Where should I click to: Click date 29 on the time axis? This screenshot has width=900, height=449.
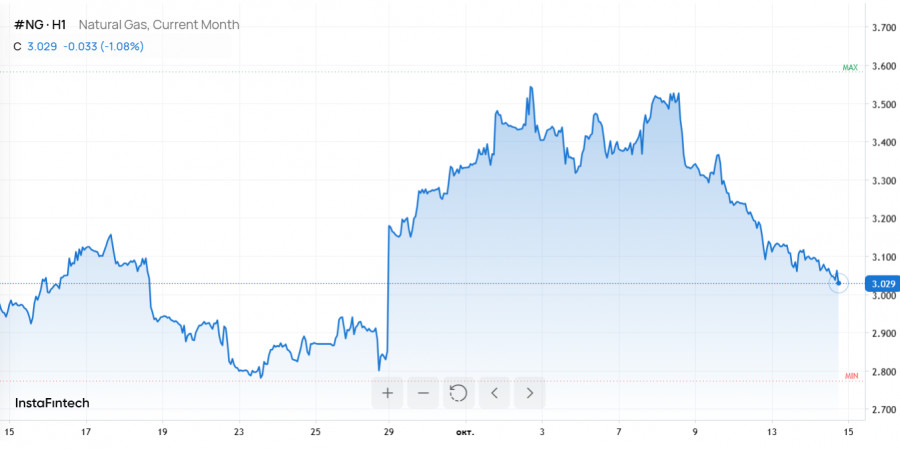point(389,432)
